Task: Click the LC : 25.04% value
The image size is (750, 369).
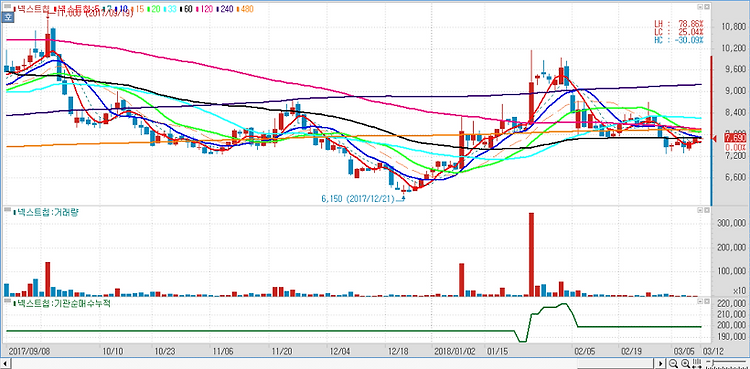Action: 679,32
